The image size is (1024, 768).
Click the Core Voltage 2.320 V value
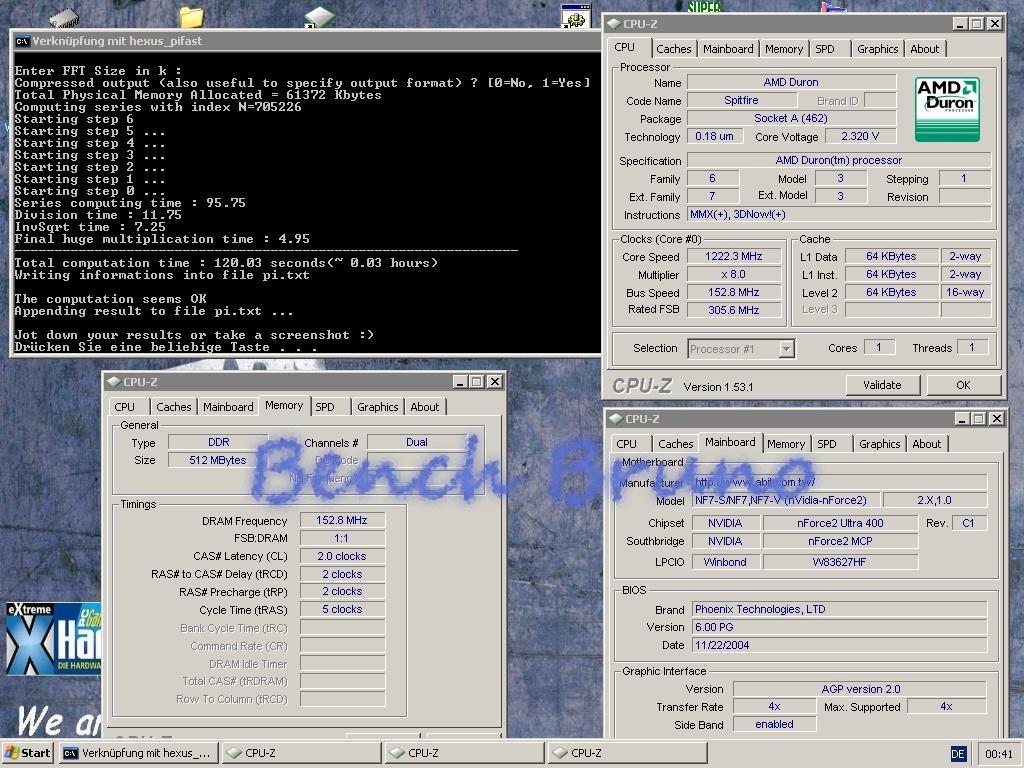(859, 136)
